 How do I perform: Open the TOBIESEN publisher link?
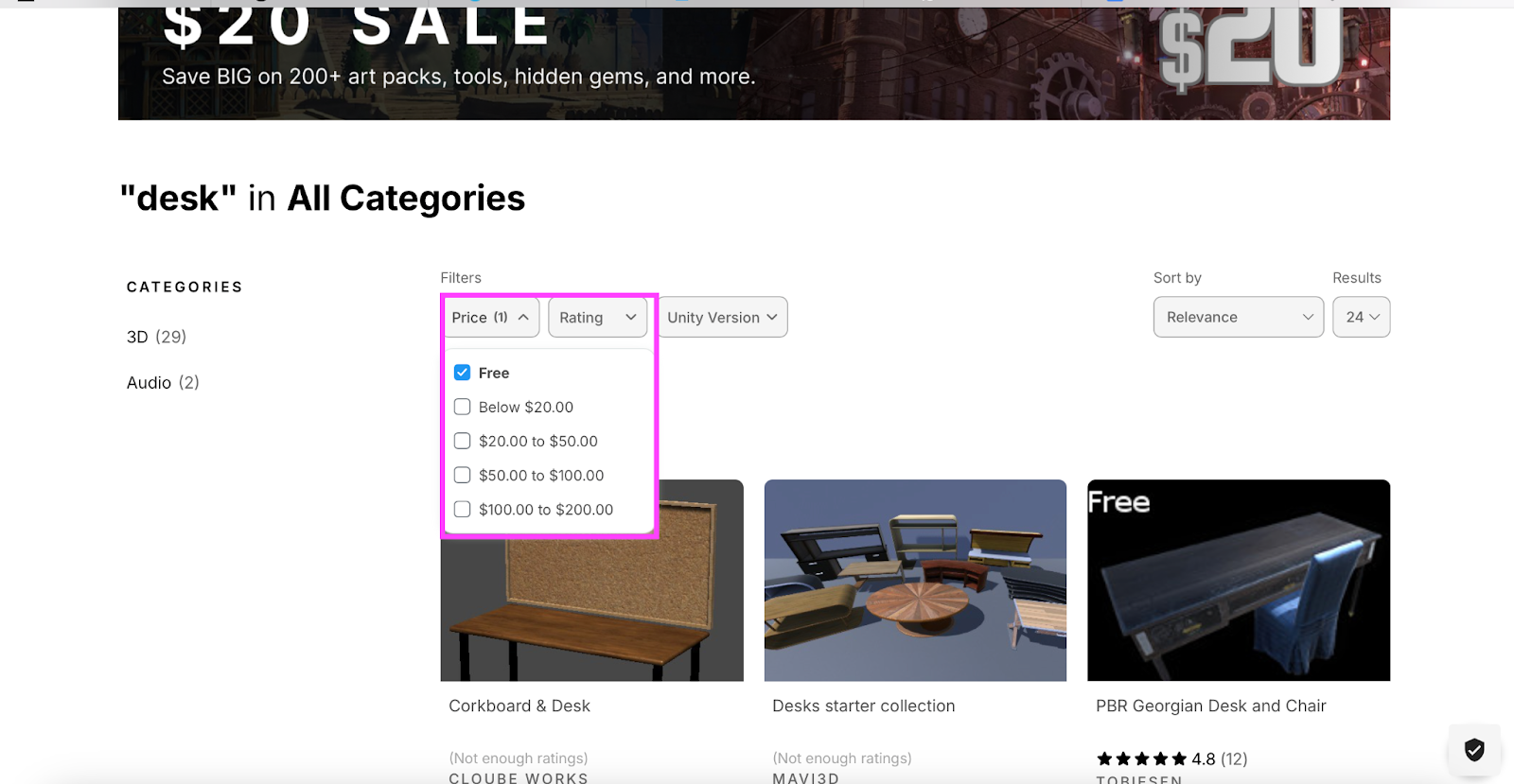pos(1139,779)
